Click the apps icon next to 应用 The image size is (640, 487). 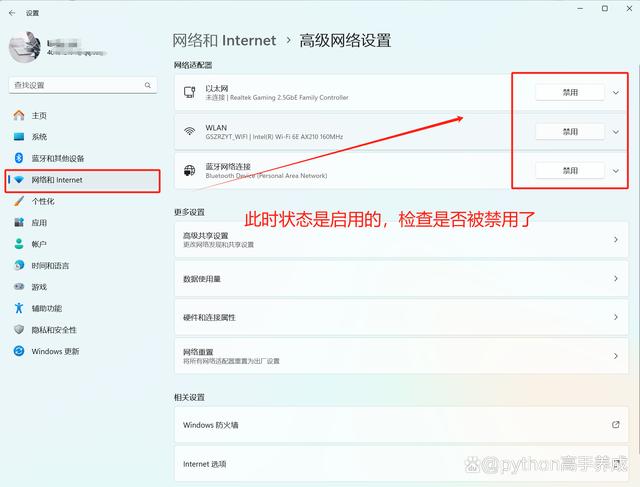[19, 222]
